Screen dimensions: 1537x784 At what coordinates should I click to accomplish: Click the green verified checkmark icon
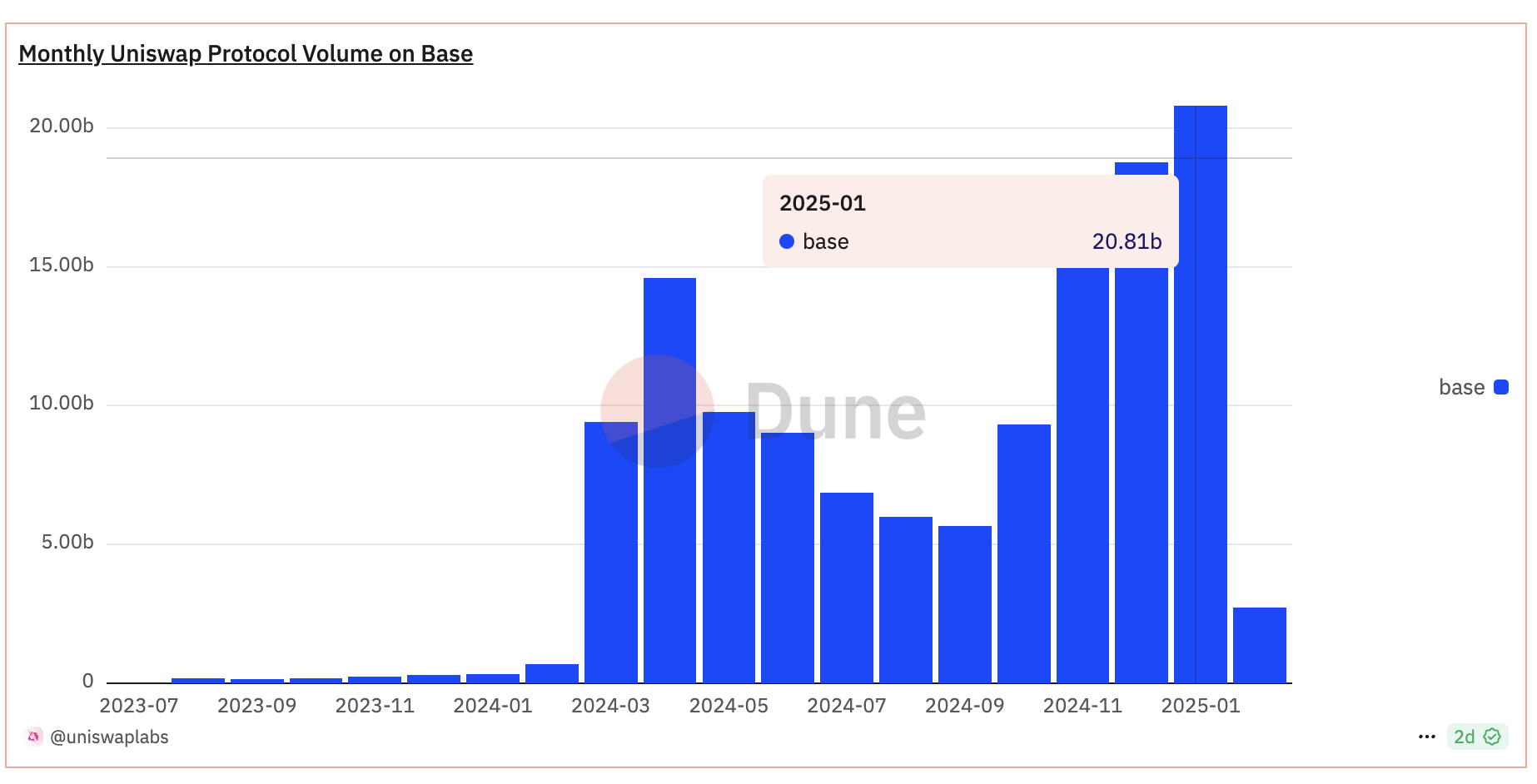tap(1492, 737)
